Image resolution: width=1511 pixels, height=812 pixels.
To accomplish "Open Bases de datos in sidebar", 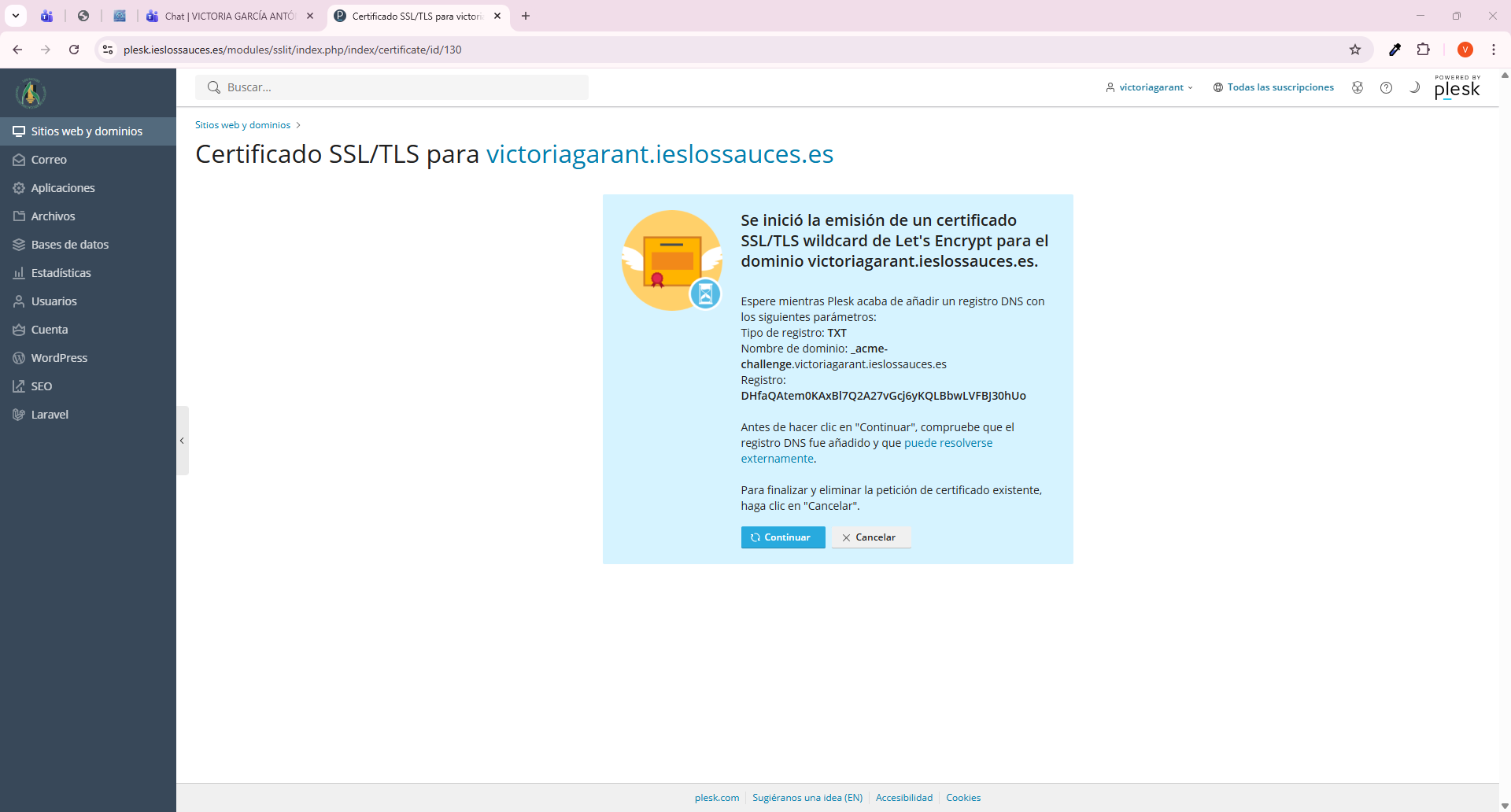I will 69,245.
